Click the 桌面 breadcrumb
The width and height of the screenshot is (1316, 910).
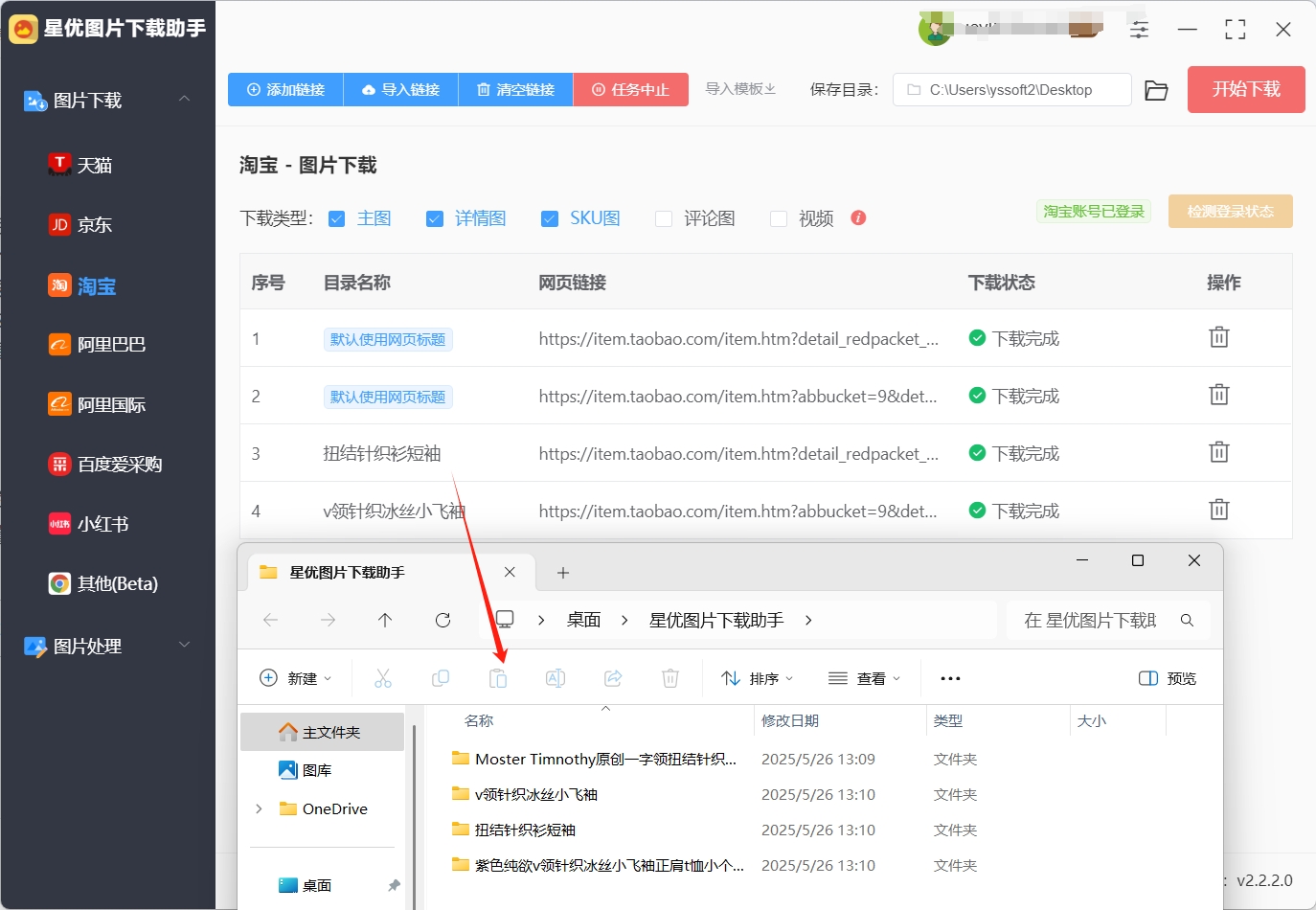tap(583, 620)
